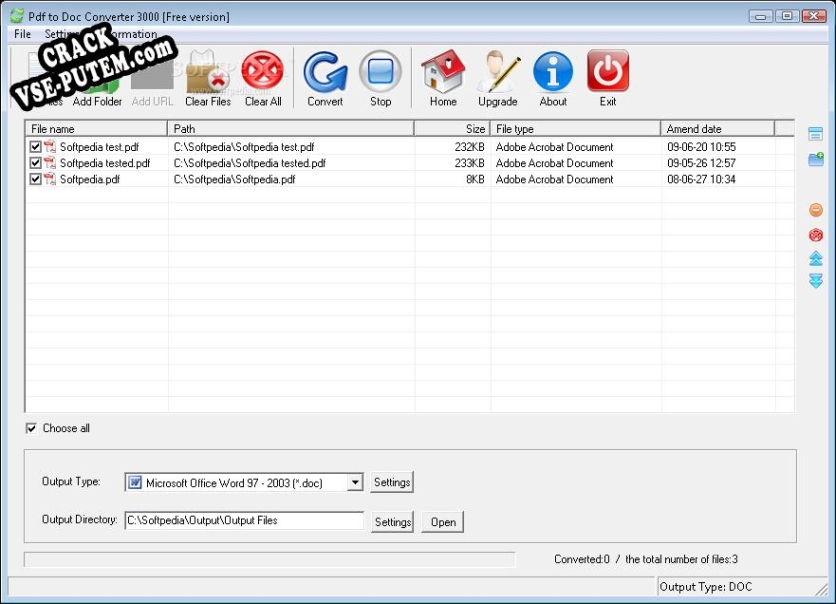Sort by the Size column header
Viewport: 836px width, 604px height.
coord(452,128)
